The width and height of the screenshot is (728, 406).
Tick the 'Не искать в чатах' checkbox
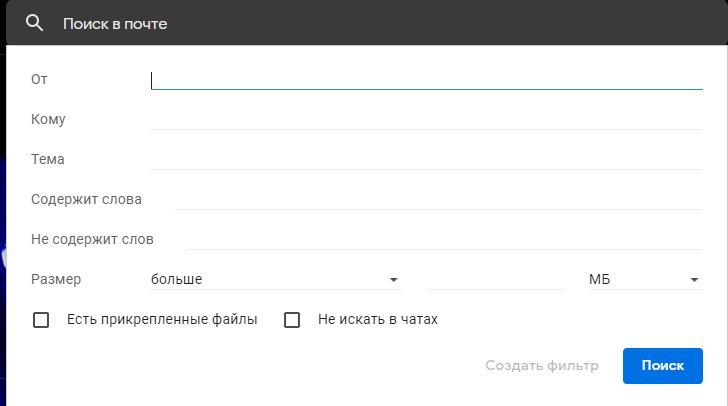click(292, 320)
